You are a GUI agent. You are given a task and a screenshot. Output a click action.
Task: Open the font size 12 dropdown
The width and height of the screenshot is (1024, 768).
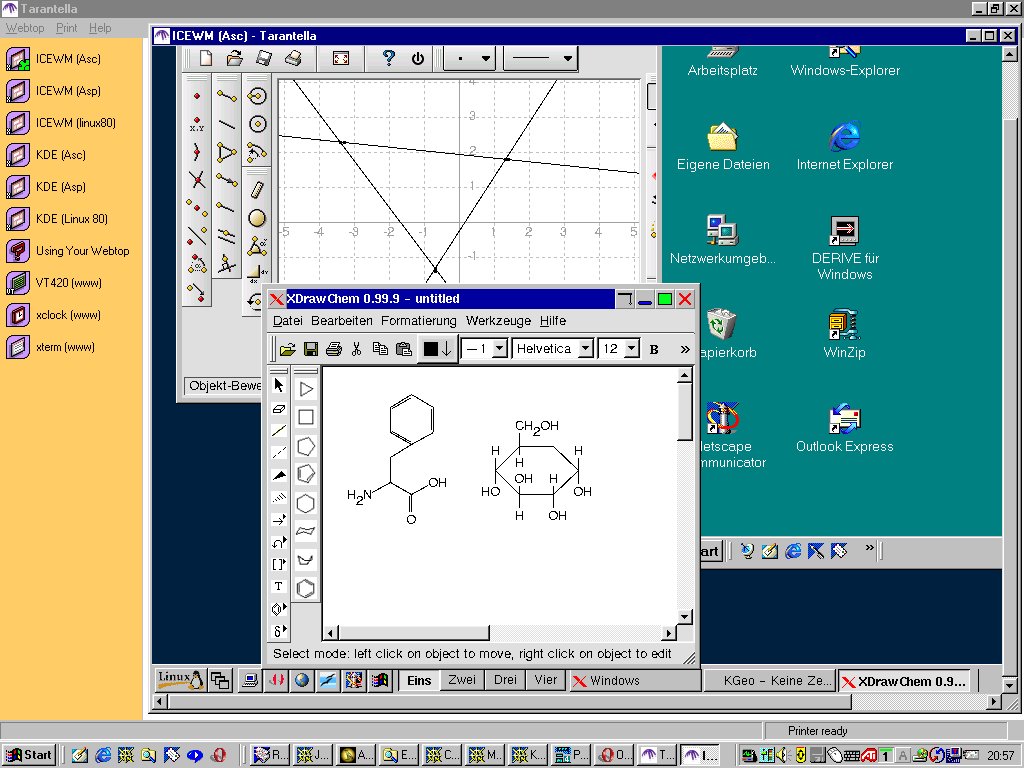[632, 349]
